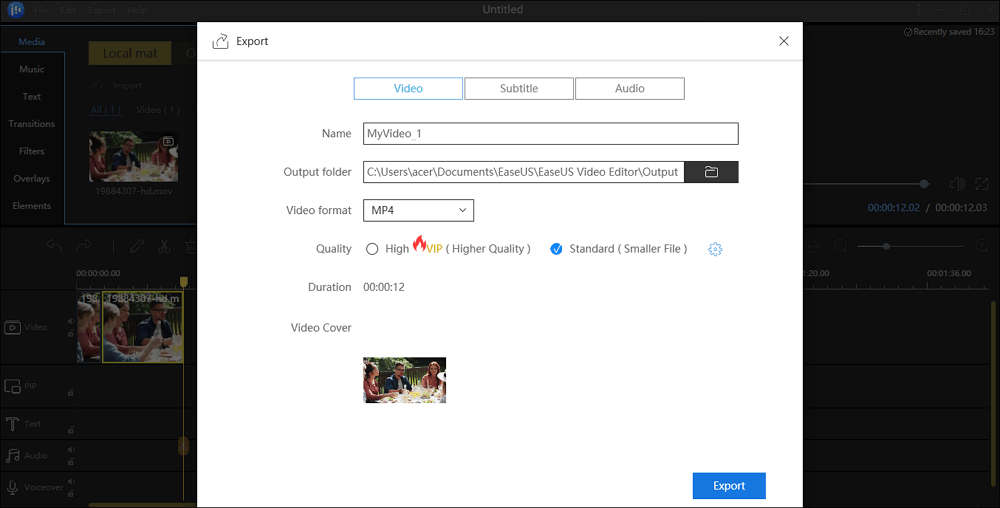Expand the Video format MP4 dropdown
Screen dimensions: 1000x508
coord(417,210)
